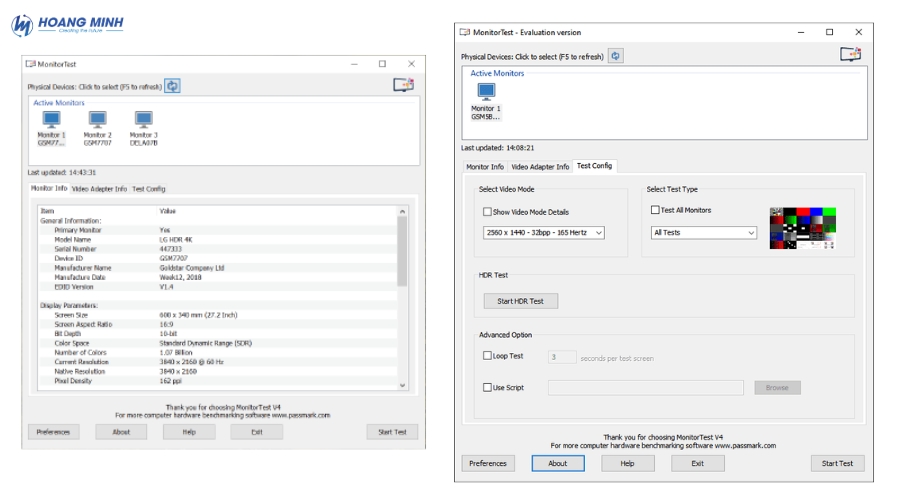The width and height of the screenshot is (900, 500).
Task: Click About button in Evaluation version window
Action: pyautogui.click(x=558, y=463)
